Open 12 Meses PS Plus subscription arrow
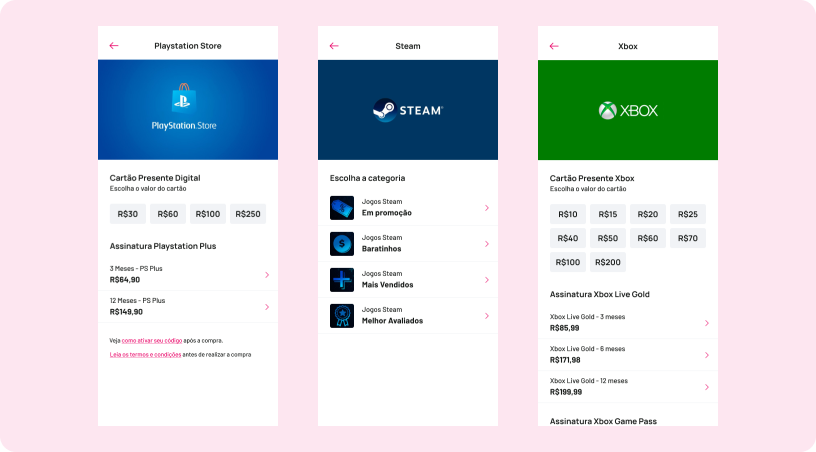Image resolution: width=816 pixels, height=452 pixels. coord(266,307)
